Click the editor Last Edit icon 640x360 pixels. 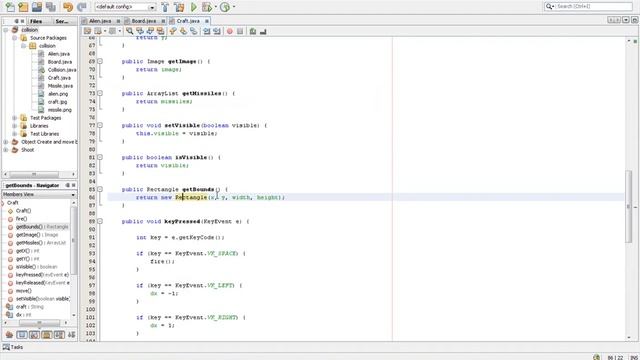tap(87, 31)
